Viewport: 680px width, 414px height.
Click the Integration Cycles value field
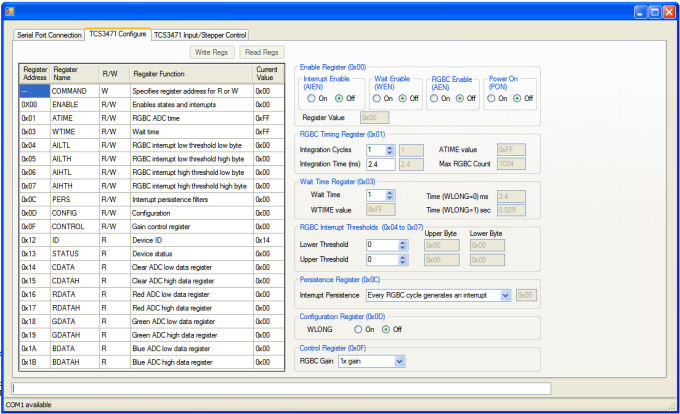[376, 150]
